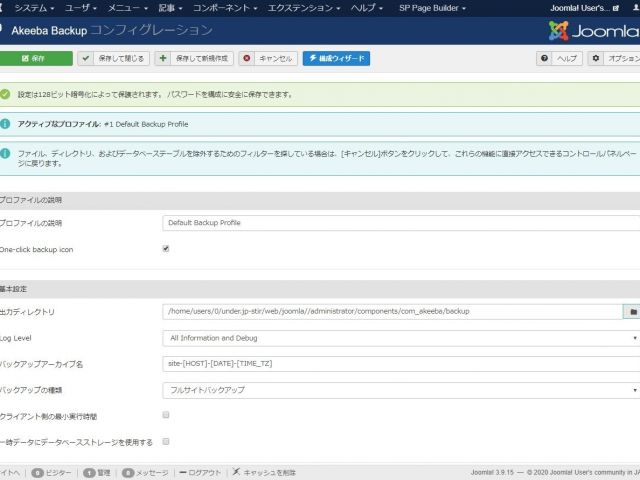Click the broom icon for cache clear
Screen dimensions: 640x480
[236, 472]
